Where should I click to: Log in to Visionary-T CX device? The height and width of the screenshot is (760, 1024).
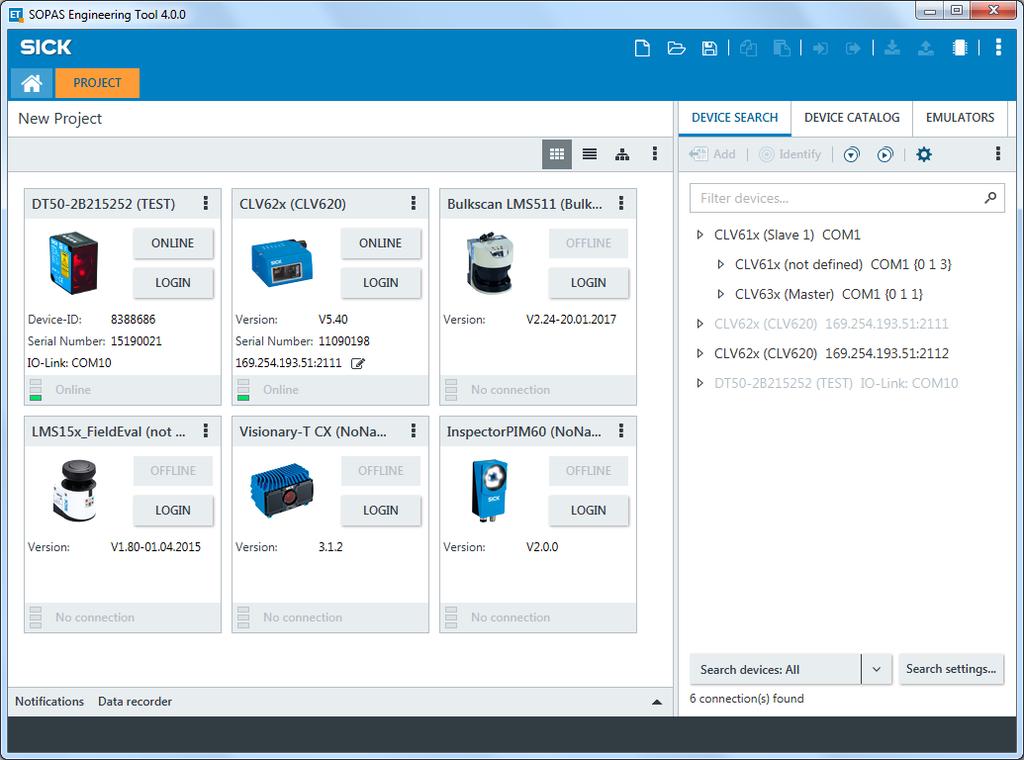click(381, 511)
